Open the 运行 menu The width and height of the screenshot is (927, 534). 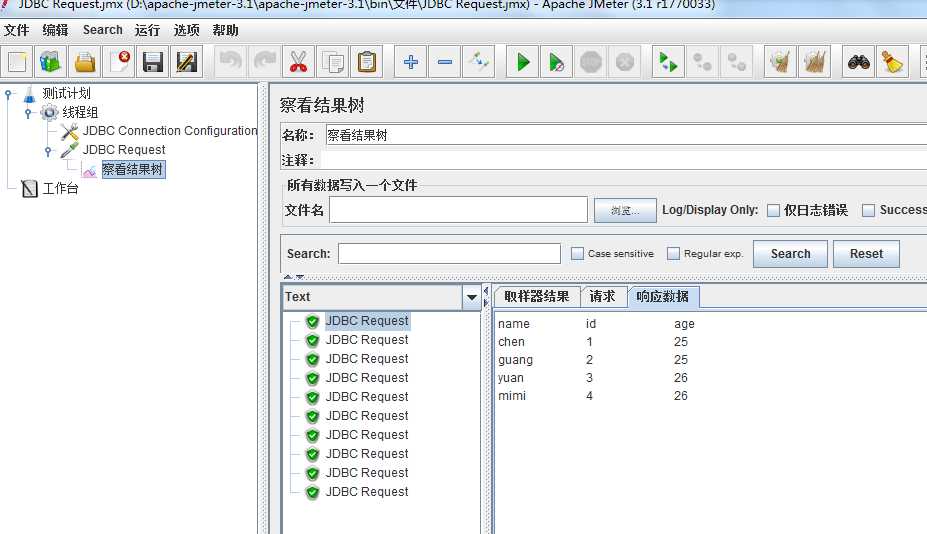(x=147, y=30)
